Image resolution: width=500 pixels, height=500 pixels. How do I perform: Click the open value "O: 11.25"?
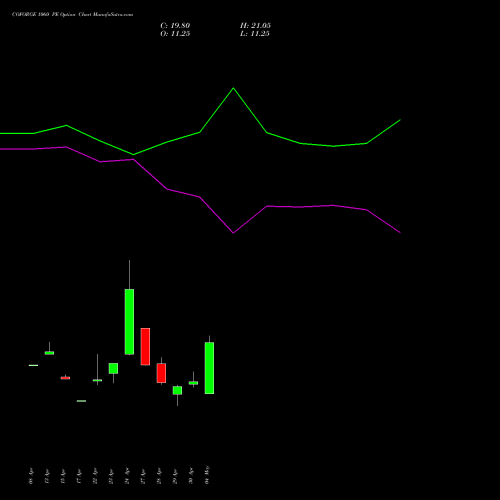pos(175,33)
